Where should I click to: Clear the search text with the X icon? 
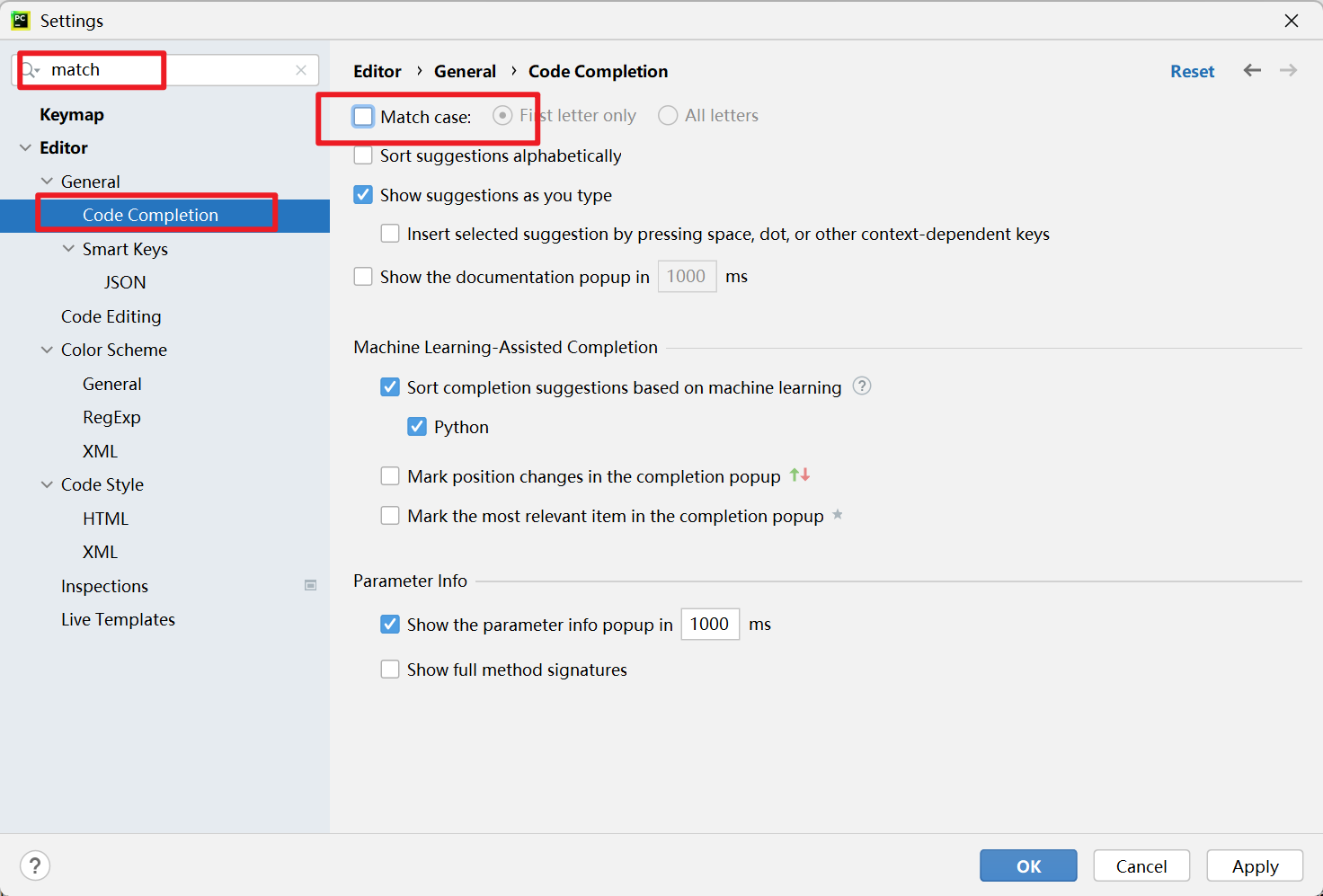[x=301, y=70]
